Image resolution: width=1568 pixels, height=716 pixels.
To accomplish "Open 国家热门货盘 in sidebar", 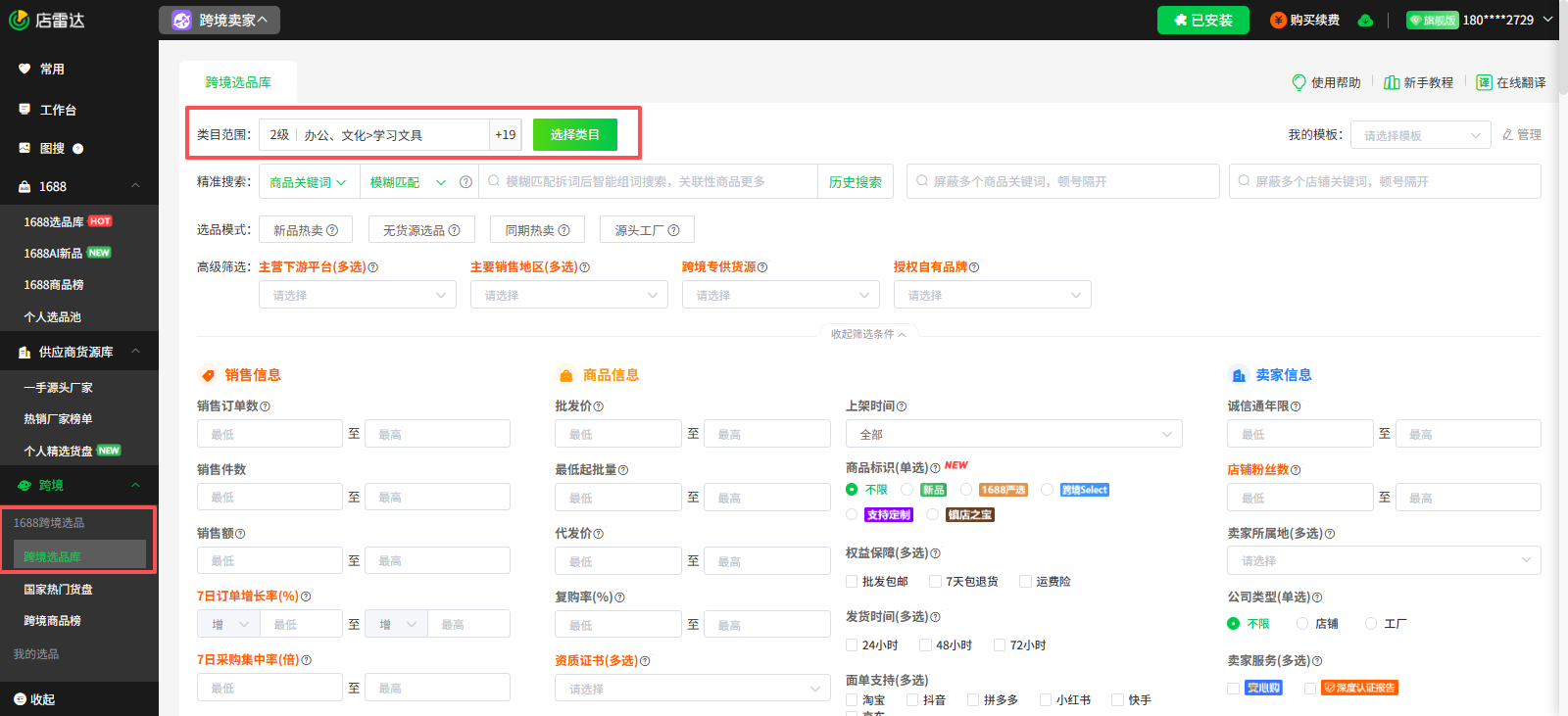I will coord(59,590).
